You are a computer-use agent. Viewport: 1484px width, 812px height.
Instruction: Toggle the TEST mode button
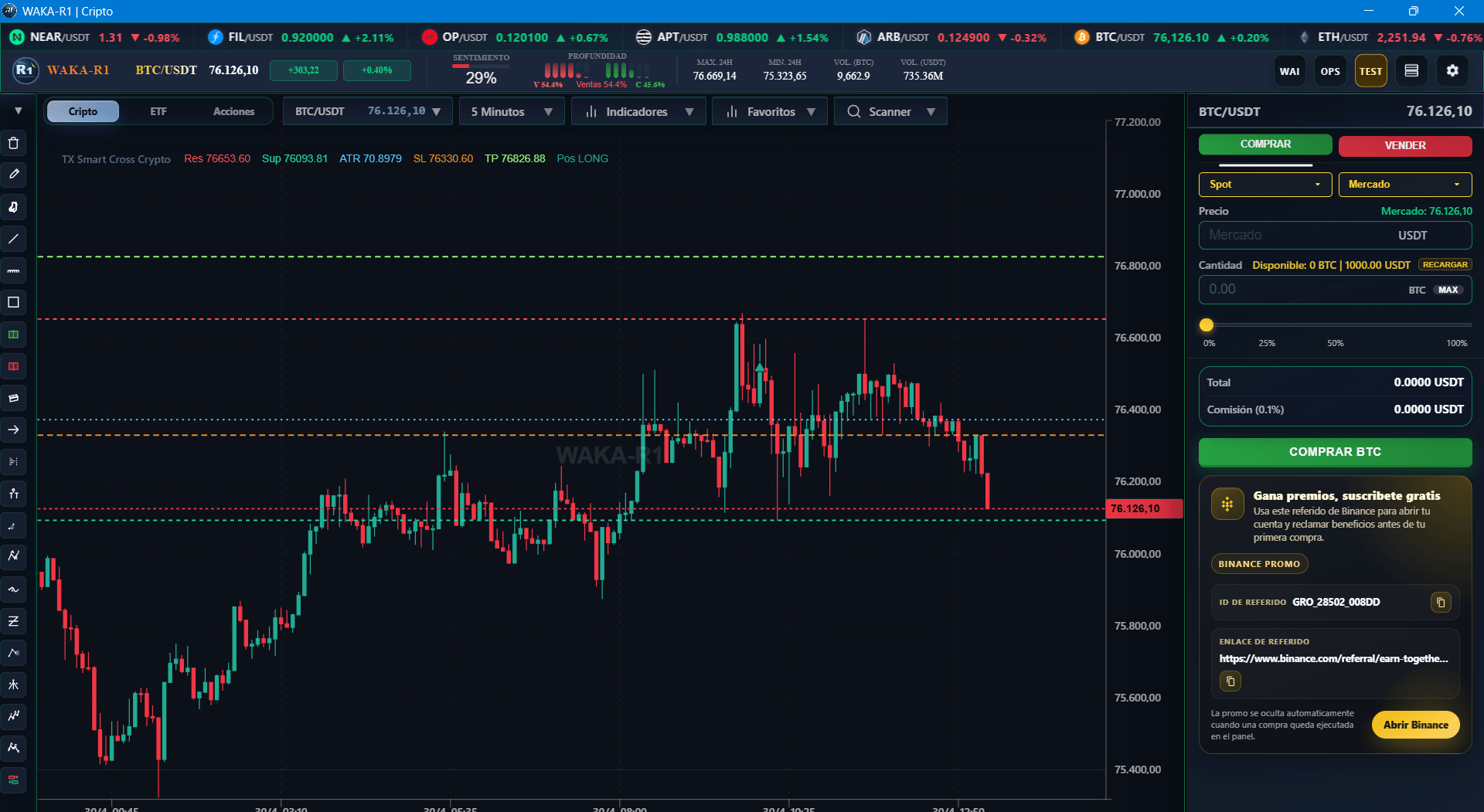coord(1371,71)
